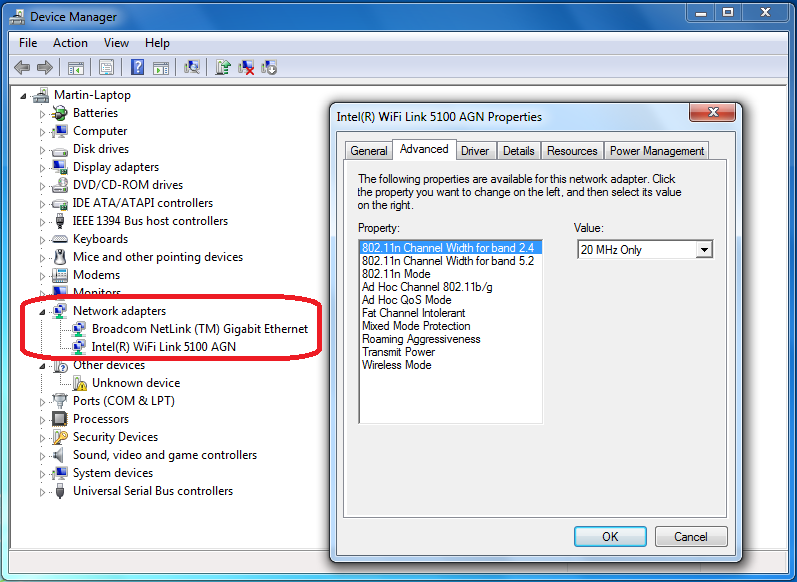Expand the Display adapters node

43,167
